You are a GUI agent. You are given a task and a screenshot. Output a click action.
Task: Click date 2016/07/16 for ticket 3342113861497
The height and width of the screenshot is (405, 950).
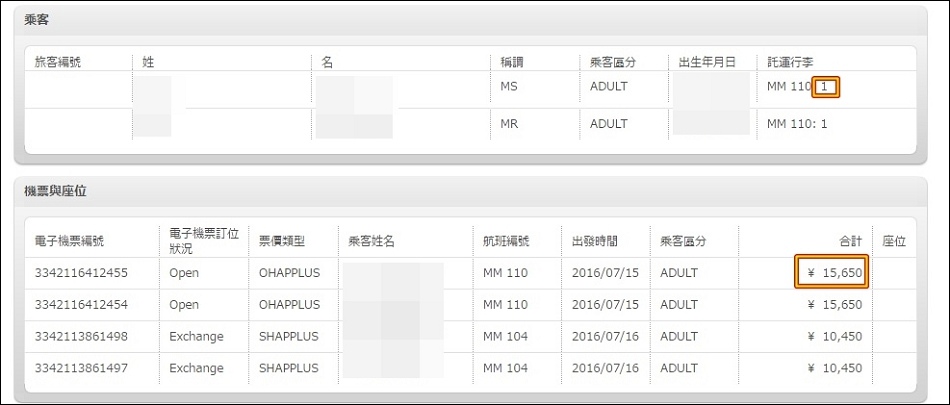[x=605, y=368]
